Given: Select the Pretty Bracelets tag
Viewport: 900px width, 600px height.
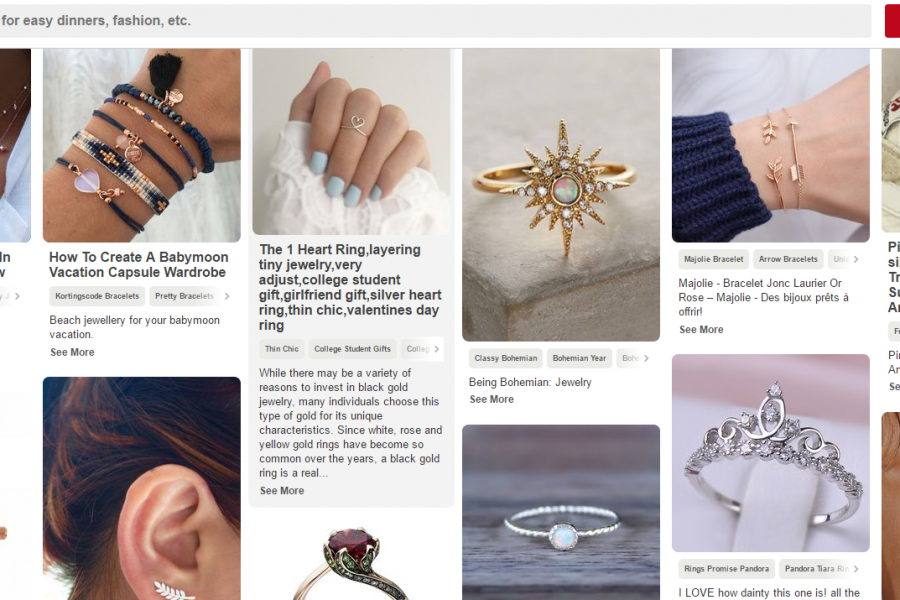Looking at the screenshot, I should pos(184,296).
